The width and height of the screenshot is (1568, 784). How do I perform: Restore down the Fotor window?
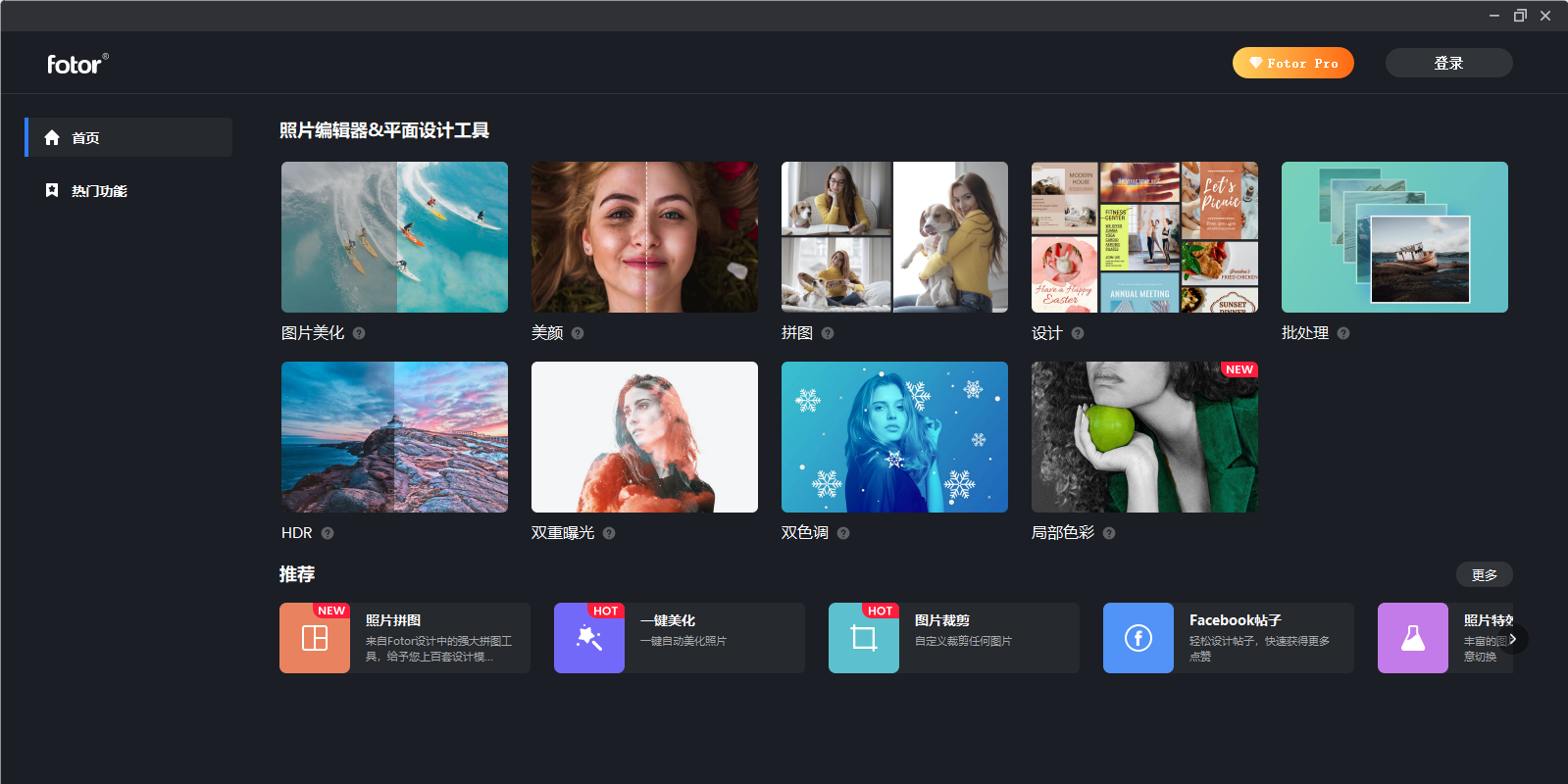pyautogui.click(x=1520, y=16)
